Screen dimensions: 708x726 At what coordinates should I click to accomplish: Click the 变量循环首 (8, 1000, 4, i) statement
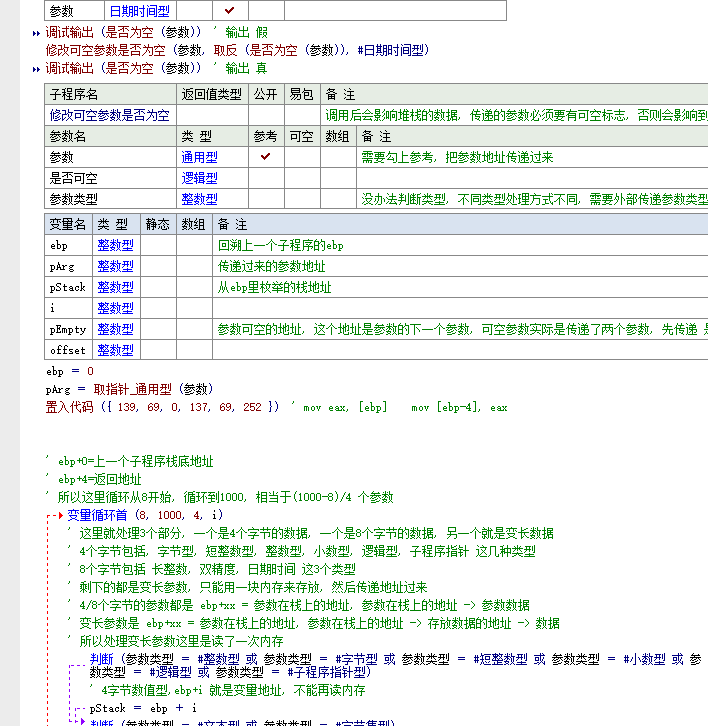[x=145, y=515]
